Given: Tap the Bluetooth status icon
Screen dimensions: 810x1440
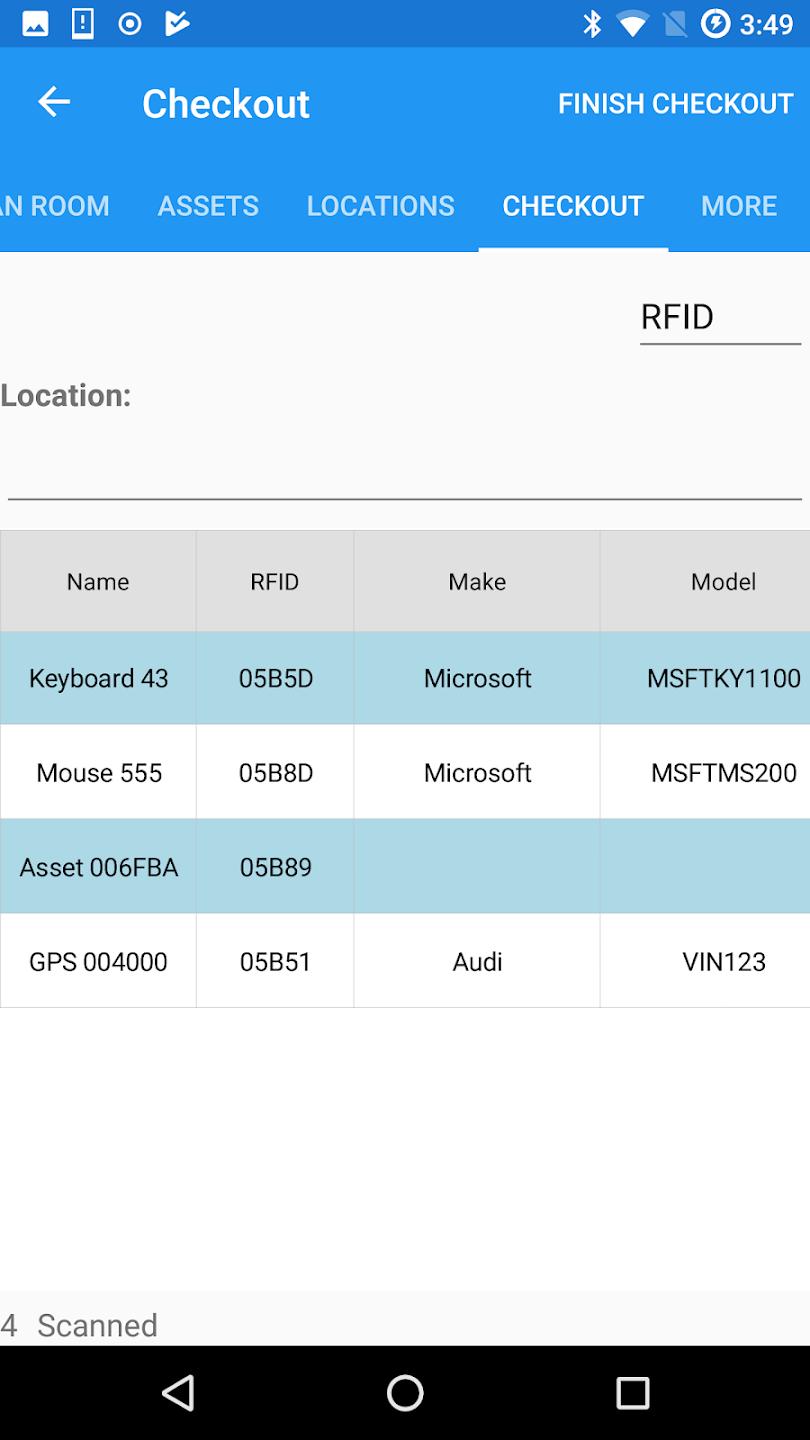Looking at the screenshot, I should point(592,23).
